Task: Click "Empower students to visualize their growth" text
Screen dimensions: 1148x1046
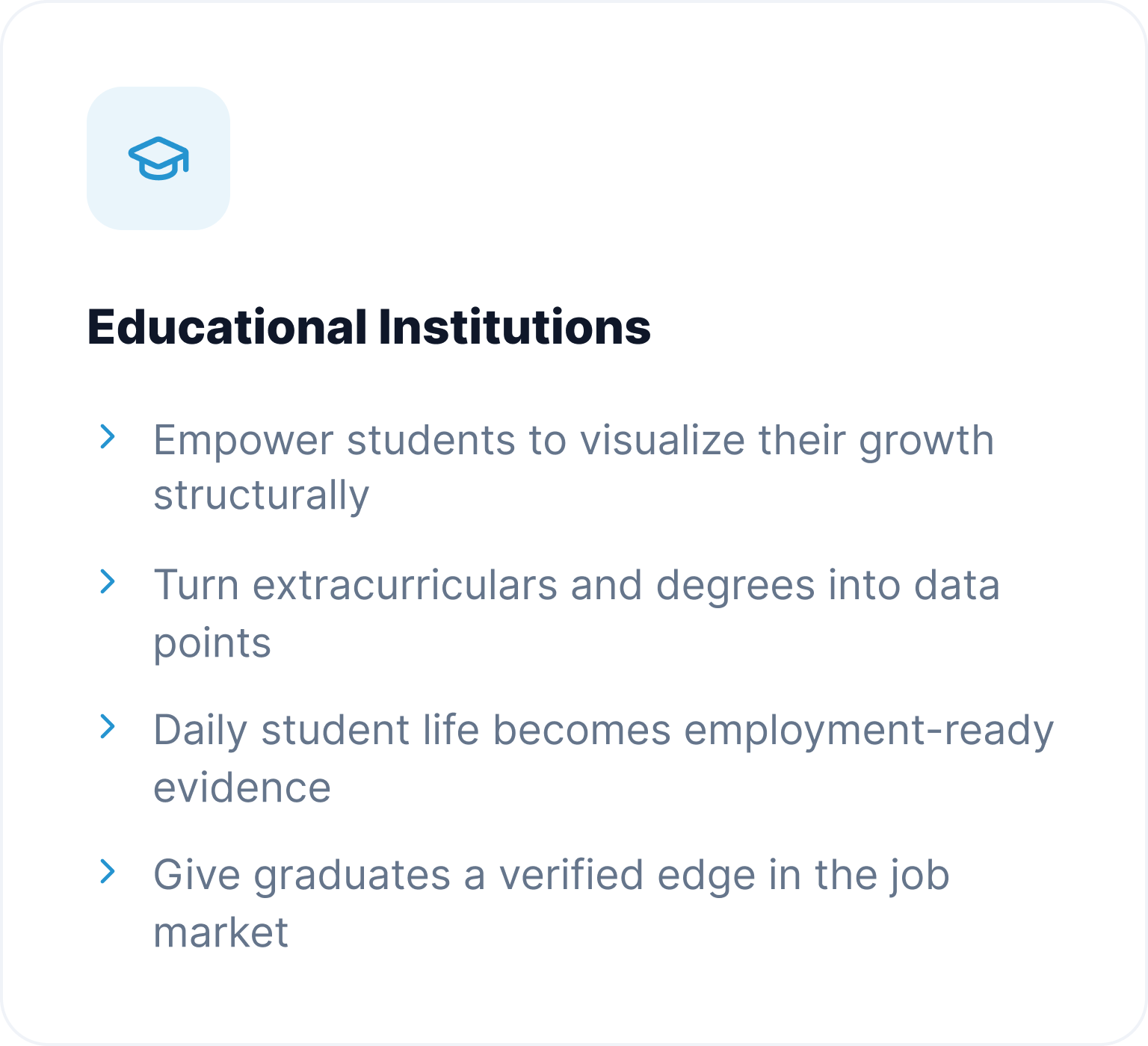Action: (x=574, y=441)
